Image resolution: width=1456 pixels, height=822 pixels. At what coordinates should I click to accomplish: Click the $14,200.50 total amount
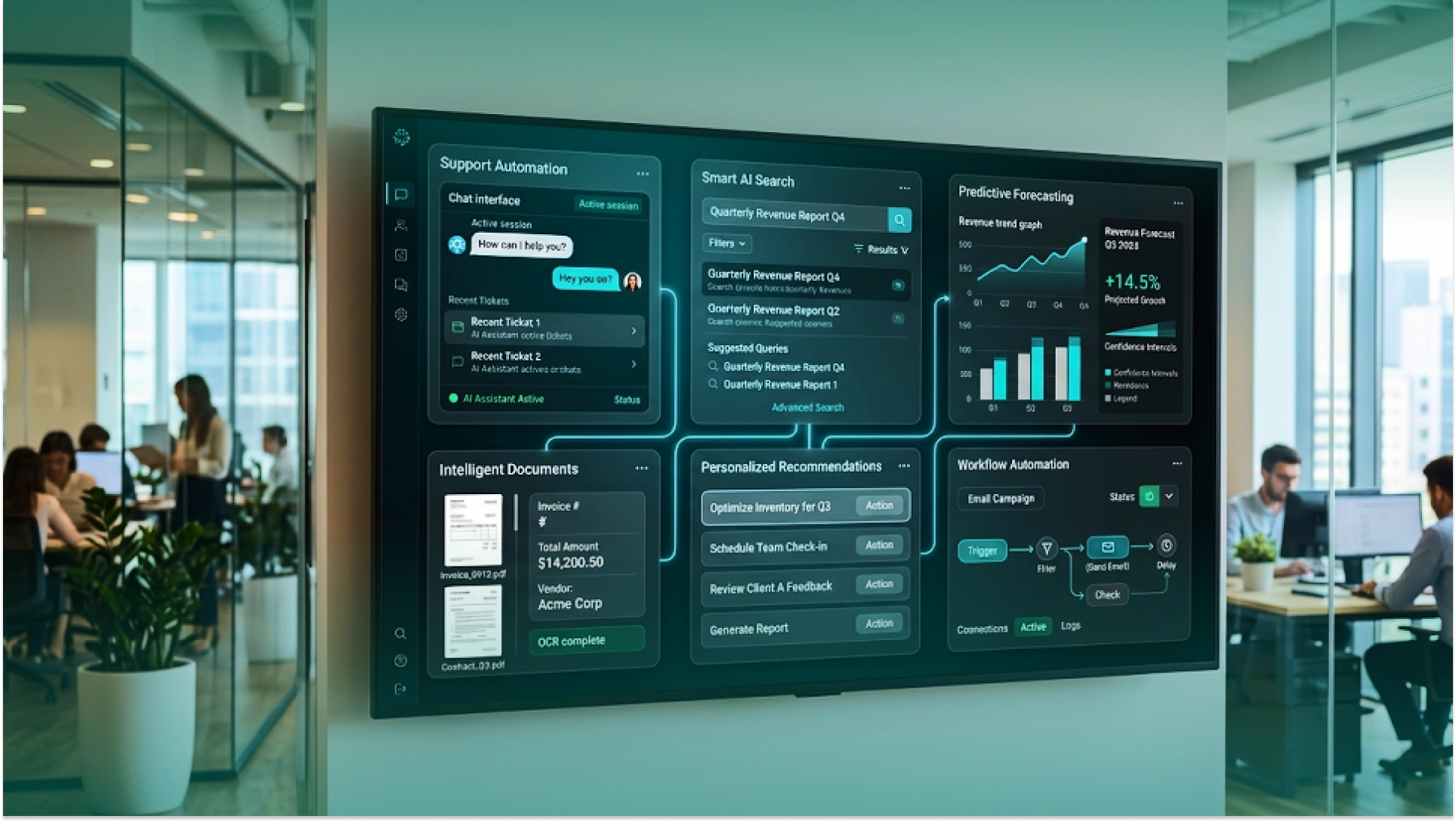(570, 562)
